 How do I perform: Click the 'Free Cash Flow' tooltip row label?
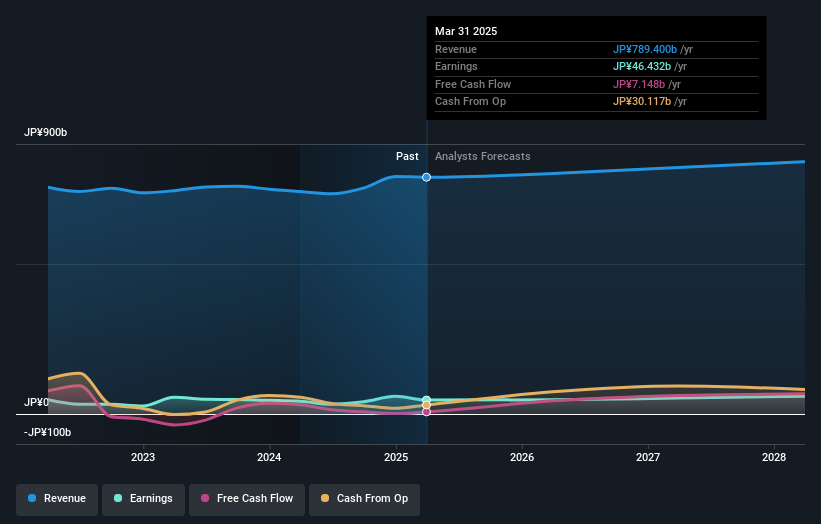point(473,84)
